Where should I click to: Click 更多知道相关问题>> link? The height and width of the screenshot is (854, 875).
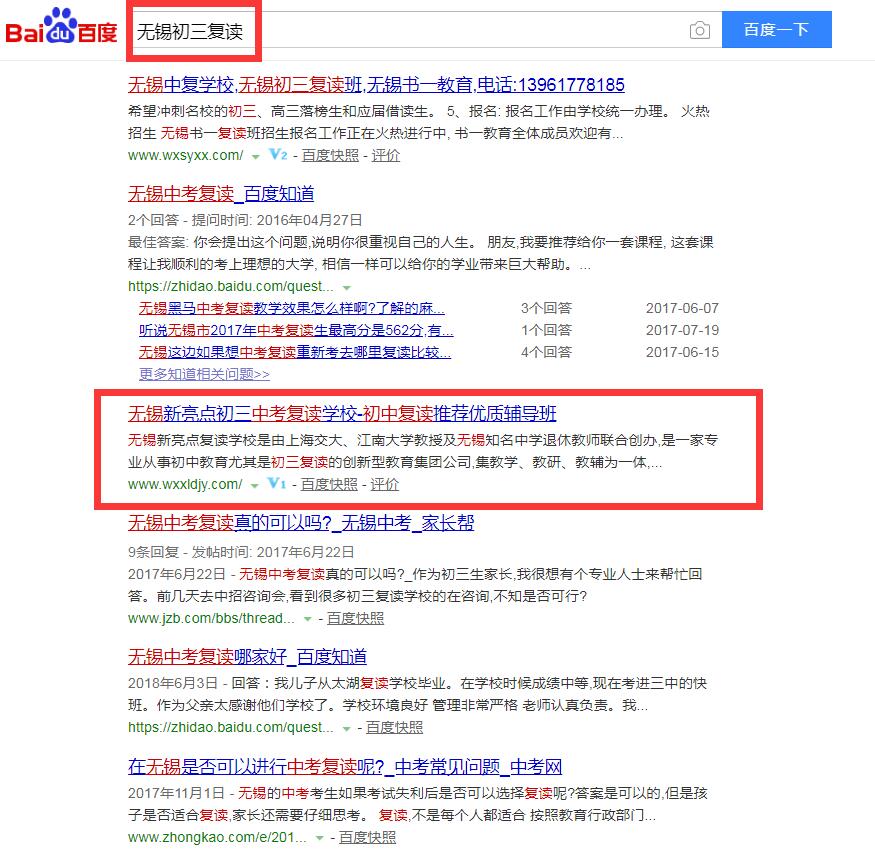coord(204,374)
